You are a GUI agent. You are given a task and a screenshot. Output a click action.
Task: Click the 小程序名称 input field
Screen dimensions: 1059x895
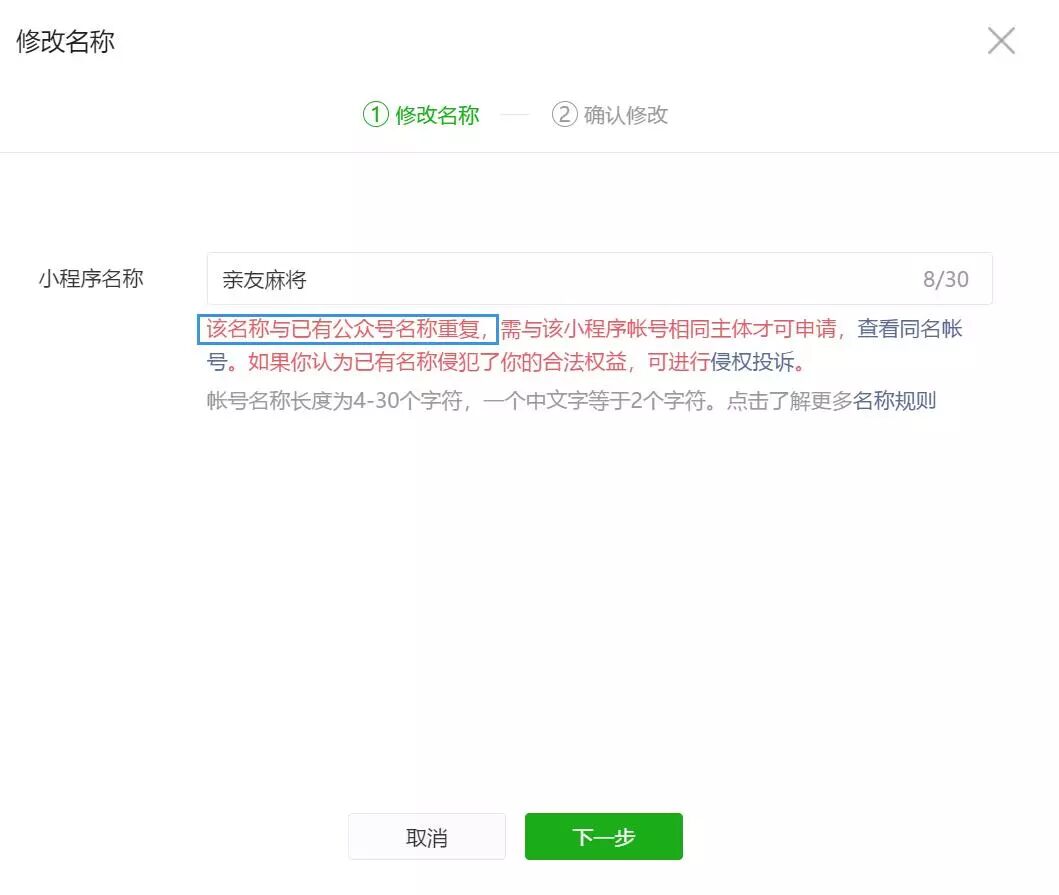pyautogui.click(x=599, y=279)
